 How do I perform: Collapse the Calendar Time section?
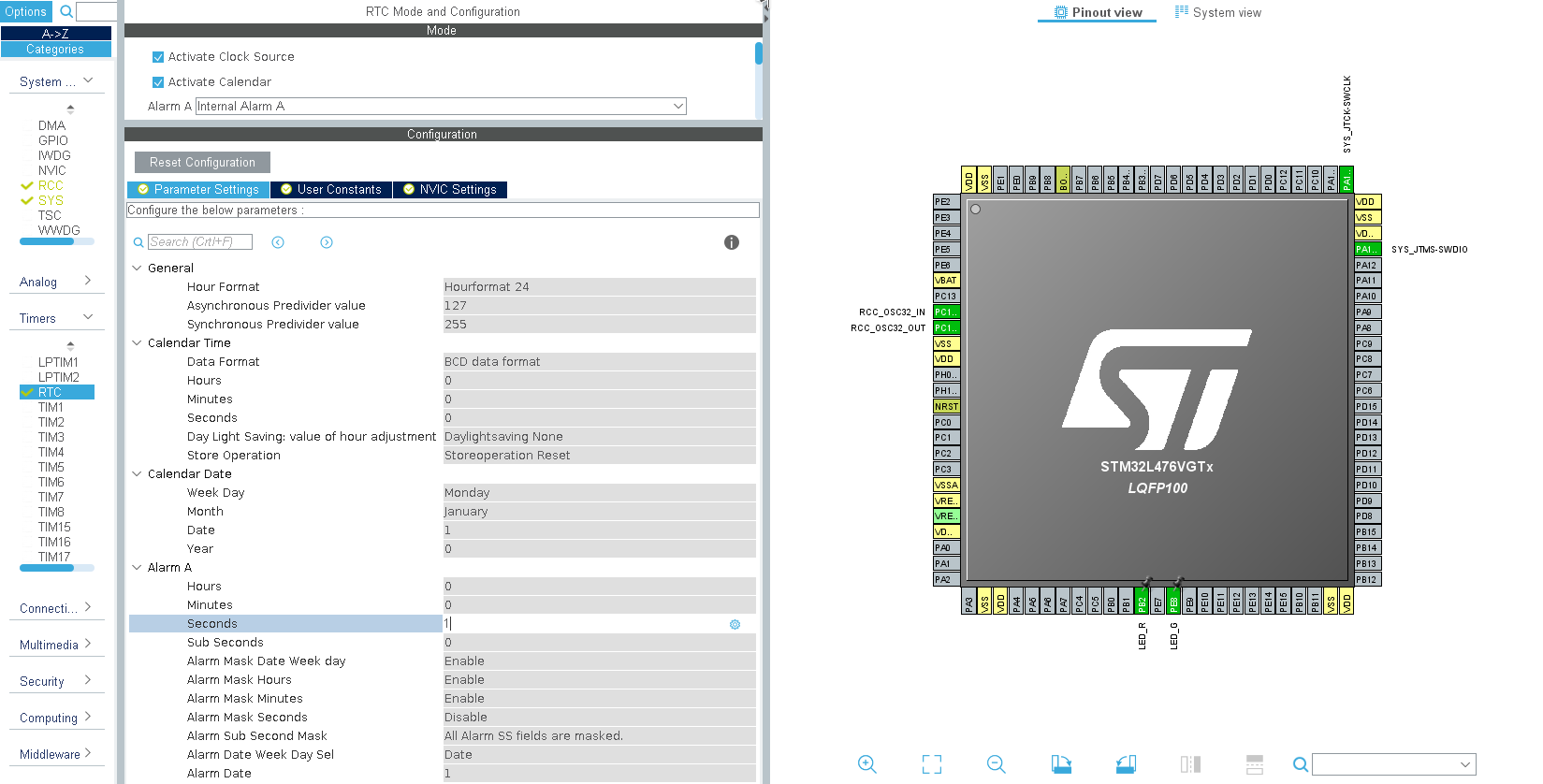pyautogui.click(x=137, y=343)
